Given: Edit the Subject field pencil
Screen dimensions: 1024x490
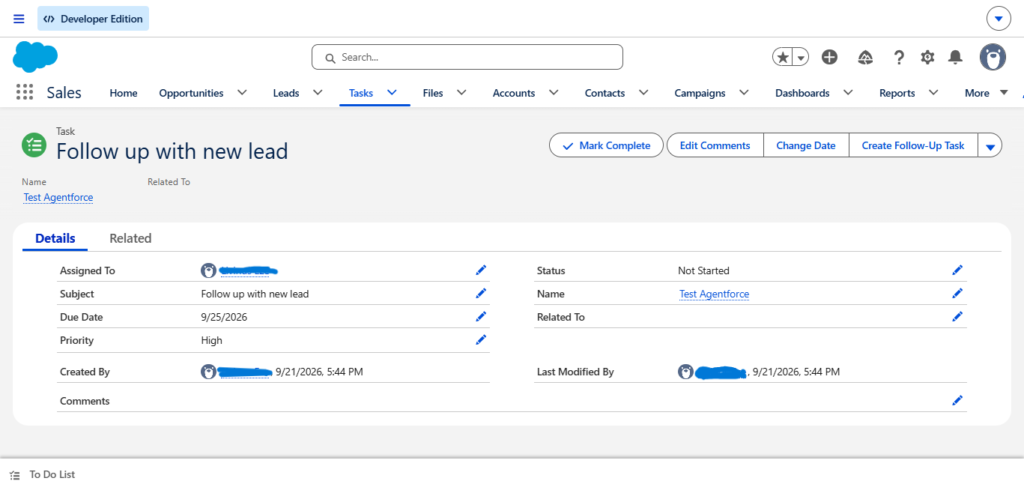Looking at the screenshot, I should click(481, 293).
